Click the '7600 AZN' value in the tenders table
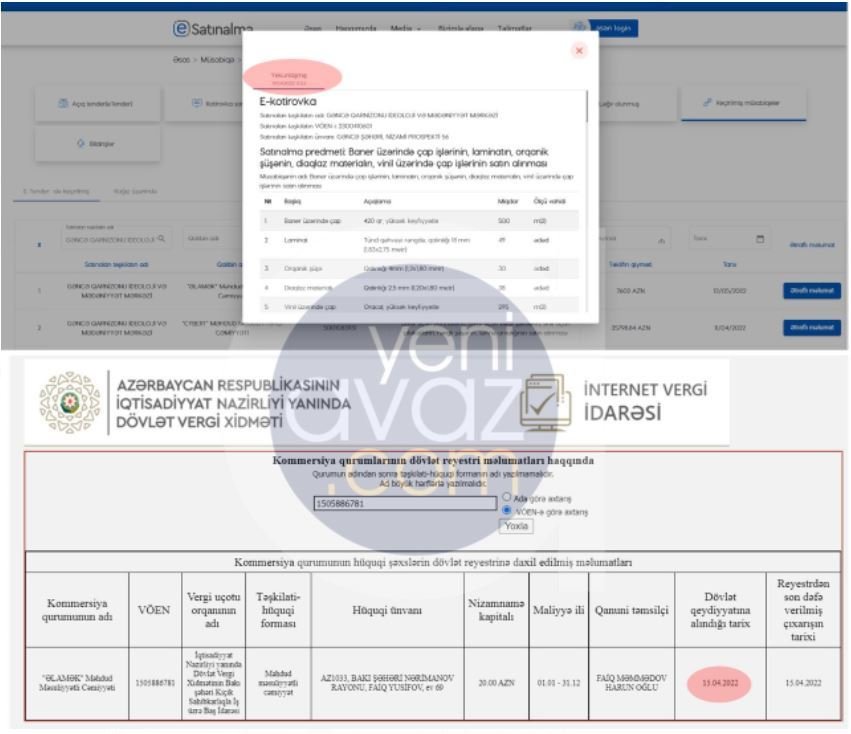This screenshot has height=734, width=851. (x=631, y=291)
